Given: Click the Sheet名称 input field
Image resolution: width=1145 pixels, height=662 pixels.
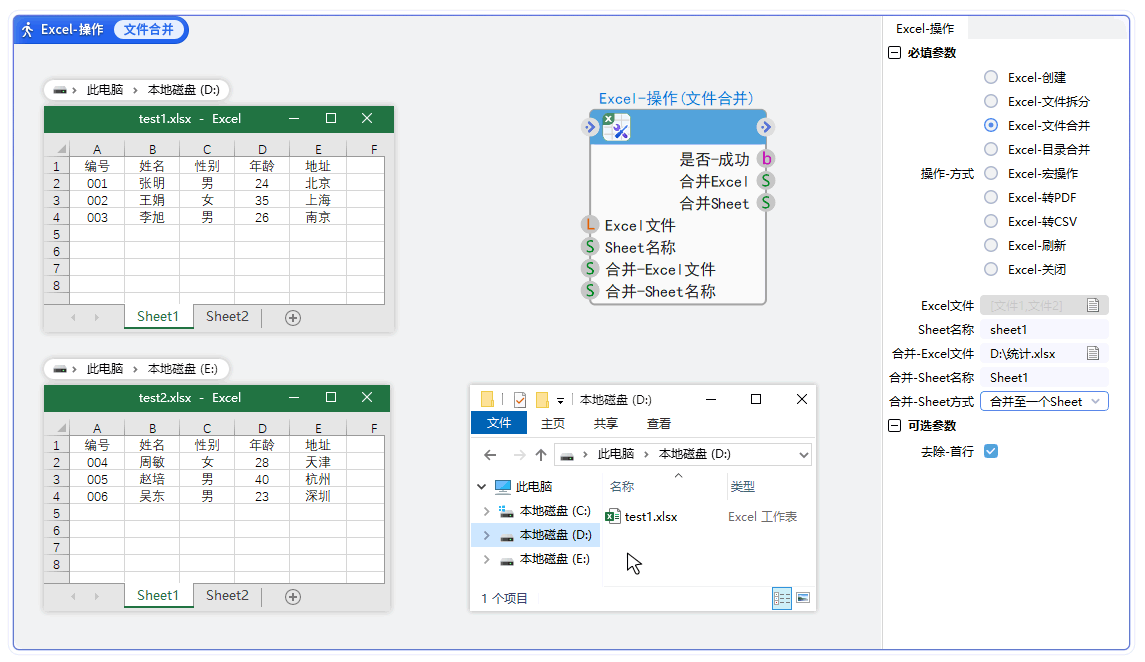Looking at the screenshot, I should pos(1043,330).
